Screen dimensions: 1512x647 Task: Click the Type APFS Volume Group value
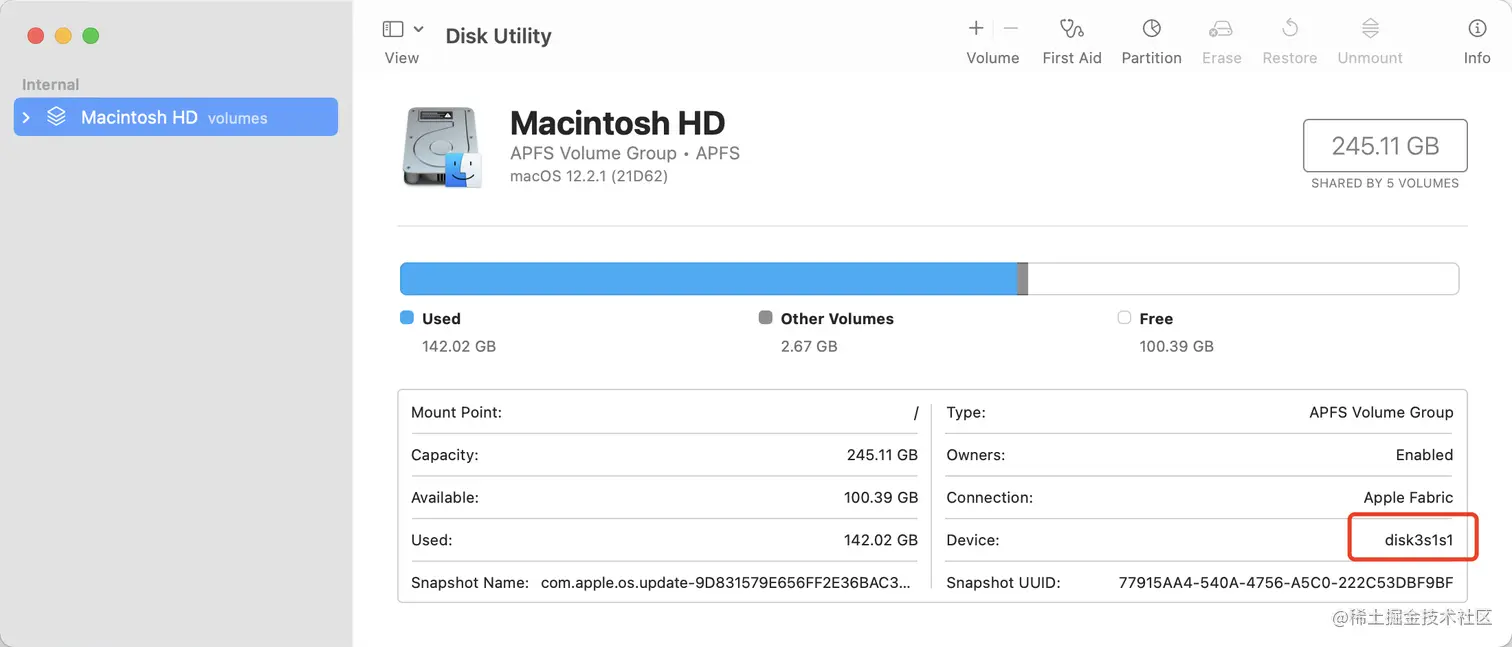[1381, 412]
